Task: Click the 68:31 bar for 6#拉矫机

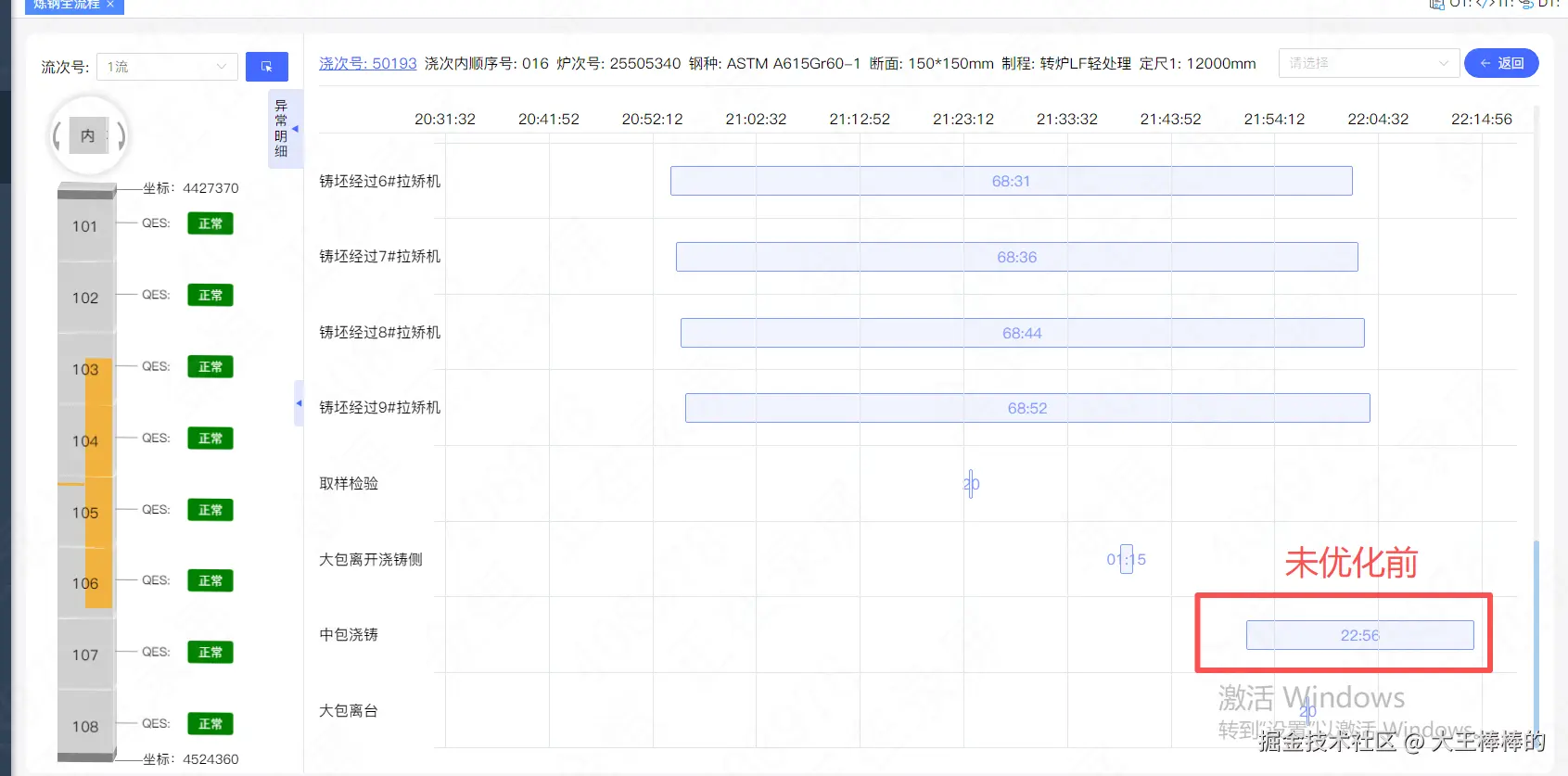Action: [x=1012, y=181]
